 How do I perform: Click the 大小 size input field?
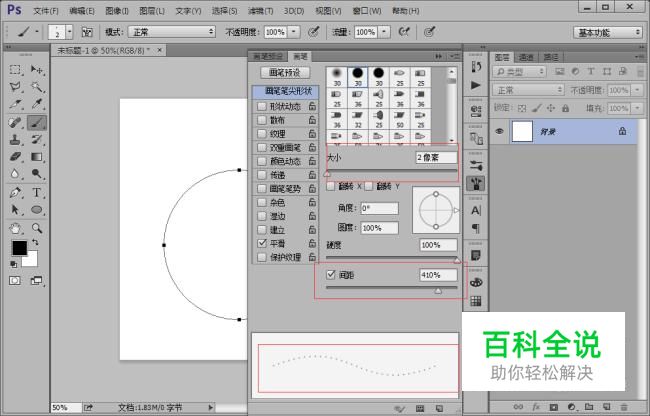437,157
